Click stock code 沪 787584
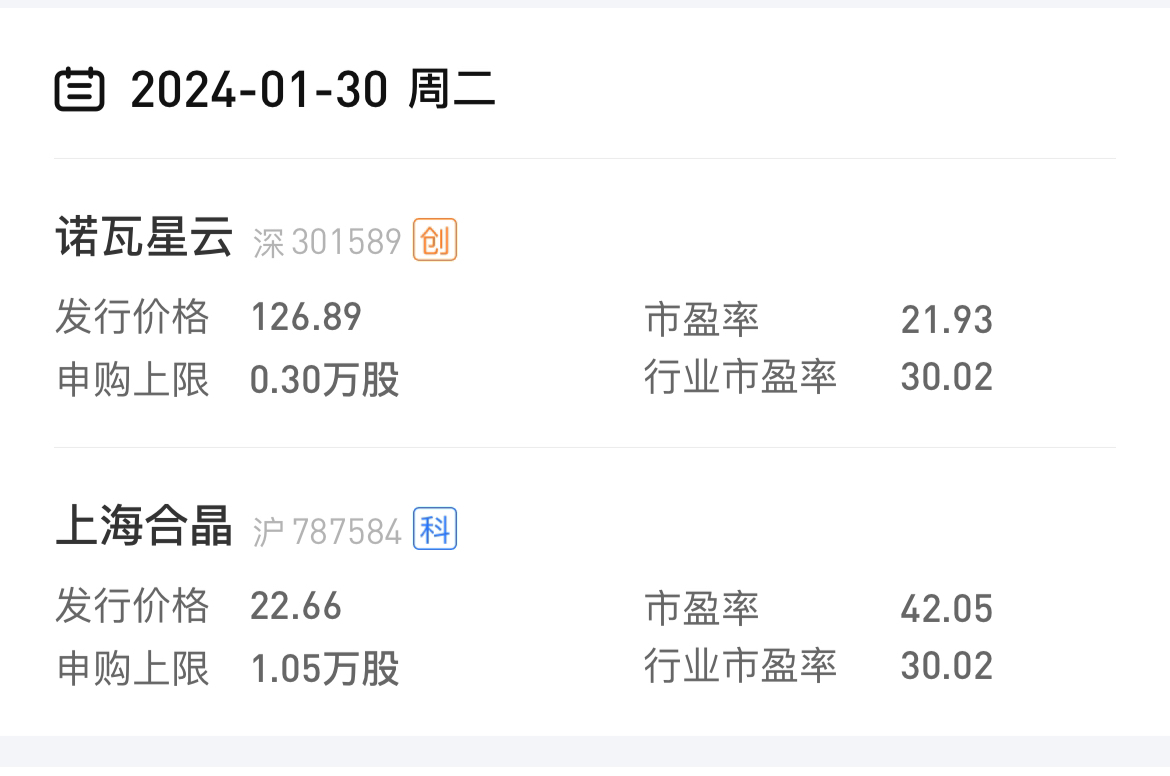1170x776 pixels. [x=326, y=531]
